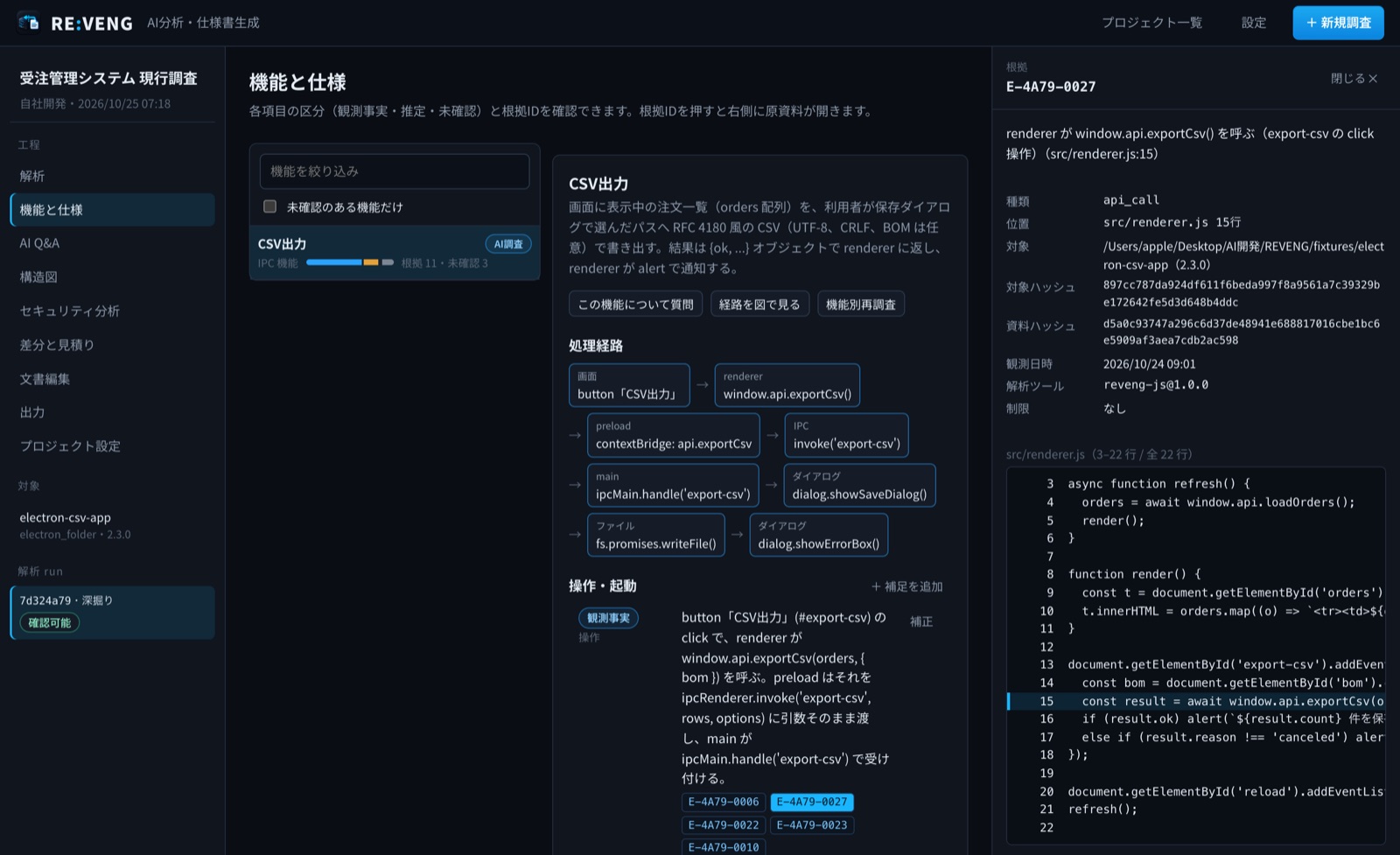Click the AI調査 badge on CSV出力
1400x855 pixels.
click(508, 244)
